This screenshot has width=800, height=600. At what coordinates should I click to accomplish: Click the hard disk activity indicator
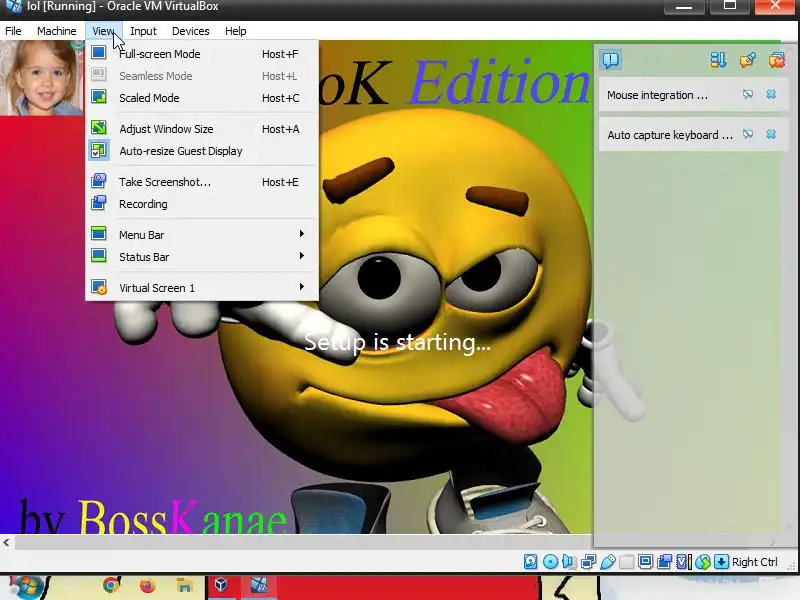pos(531,562)
